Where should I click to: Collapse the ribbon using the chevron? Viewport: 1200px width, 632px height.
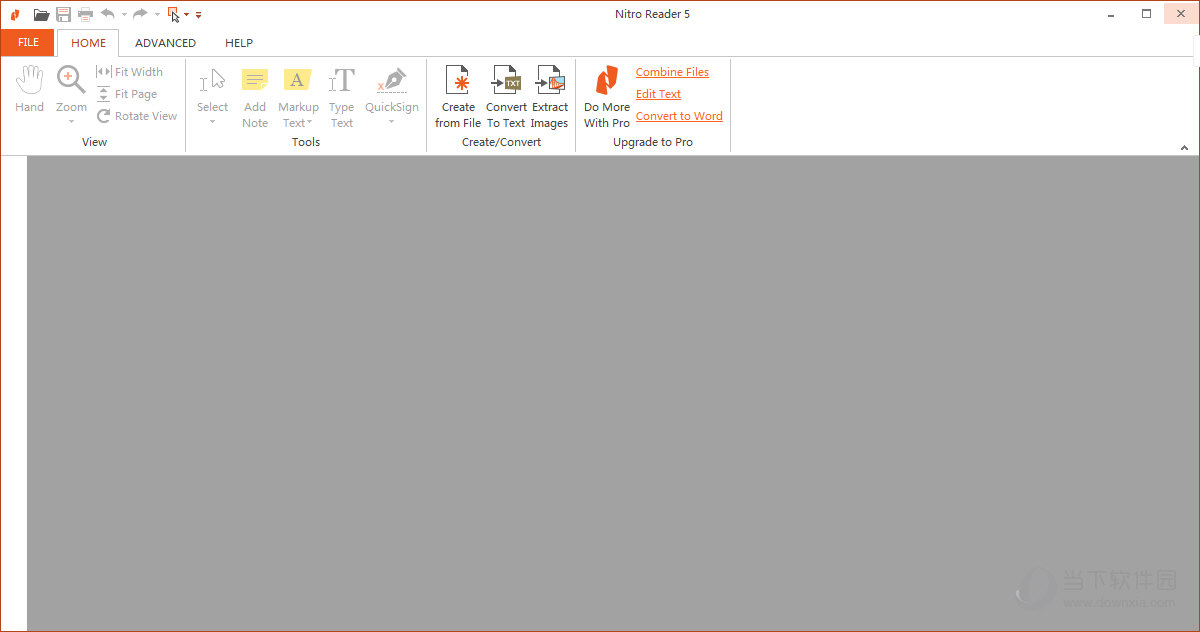1184,148
